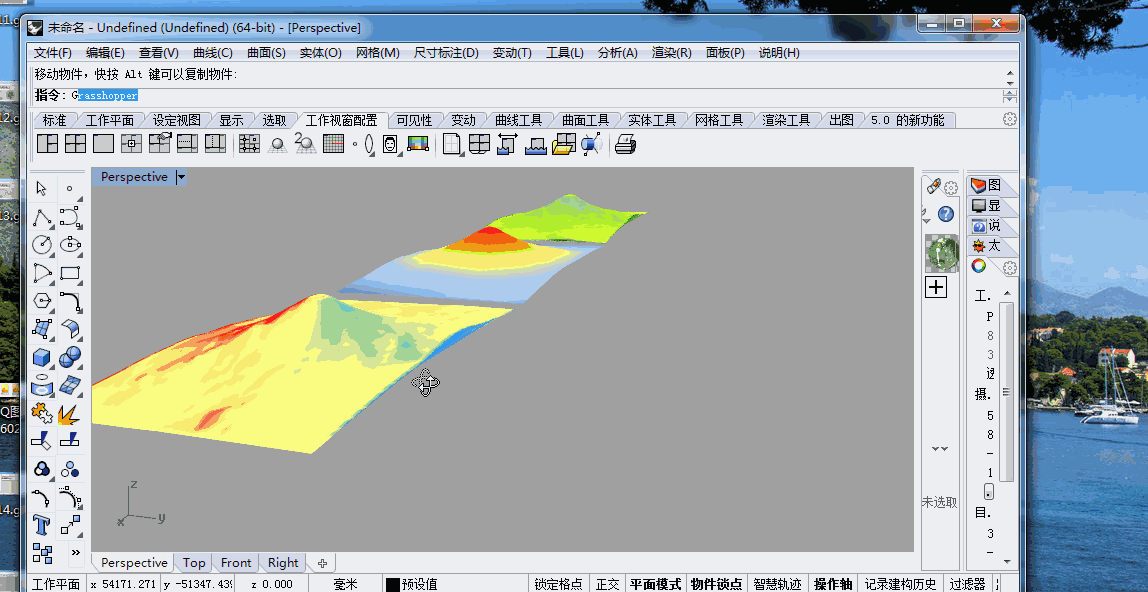This screenshot has height=592, width=1148.
Task: Select the Polyline tool
Action: (x=42, y=217)
